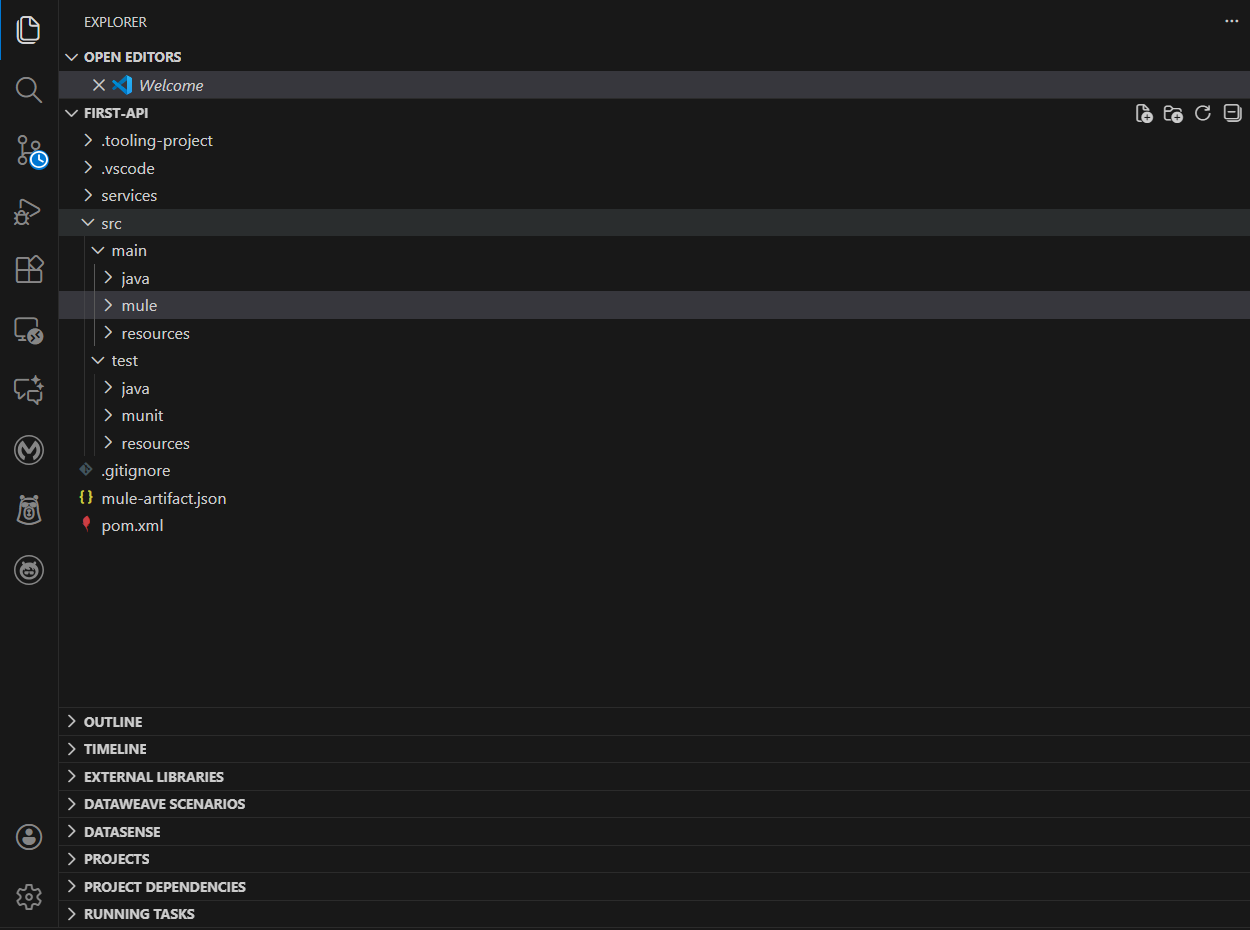The image size is (1250, 930).
Task: Open Run and Debug view
Action: point(29,211)
